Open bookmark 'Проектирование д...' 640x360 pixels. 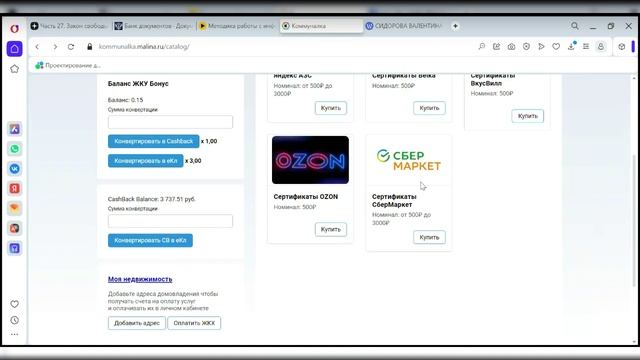pos(68,65)
